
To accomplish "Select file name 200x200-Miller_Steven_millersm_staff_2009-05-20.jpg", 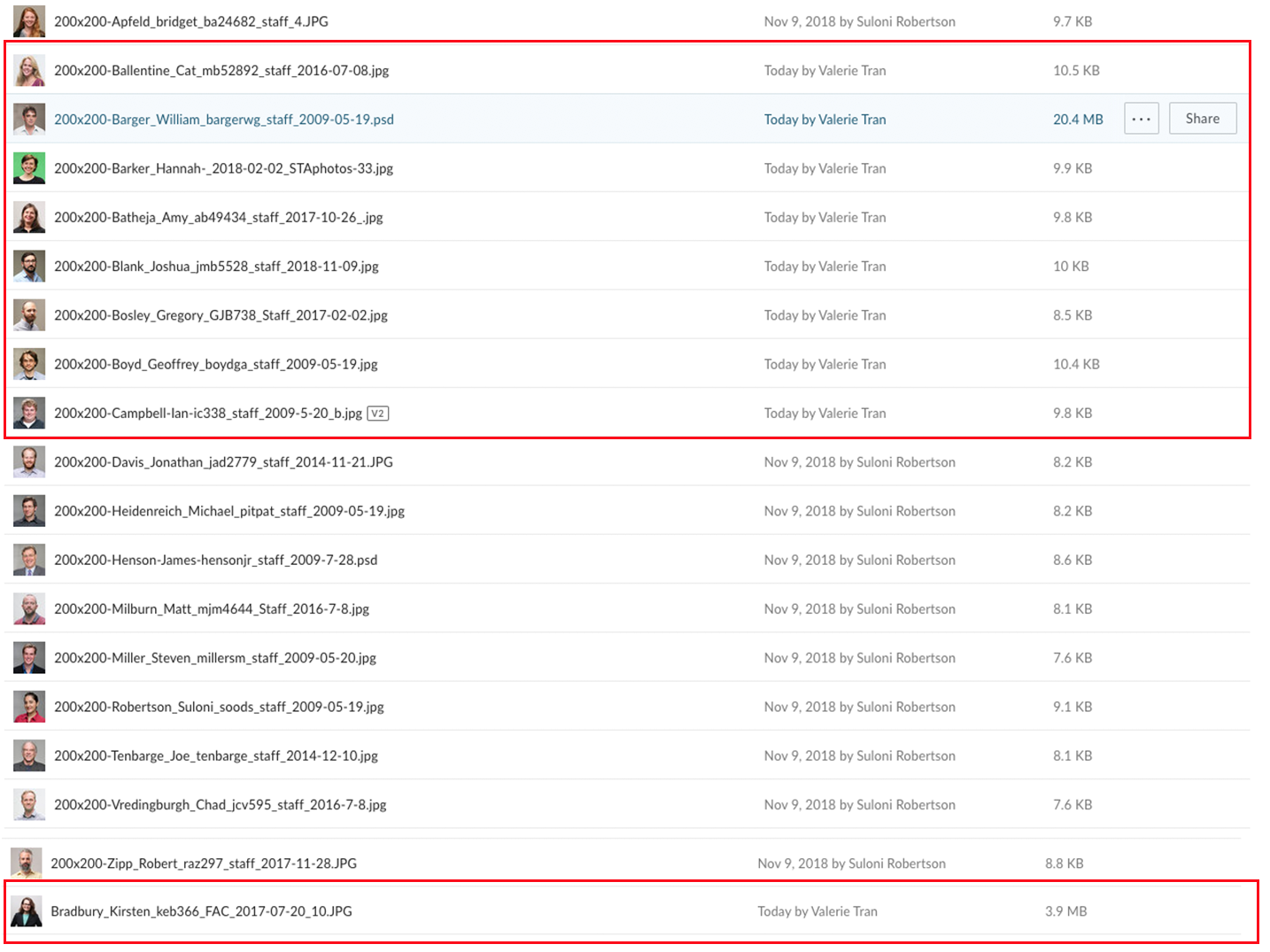I will pos(215,658).
